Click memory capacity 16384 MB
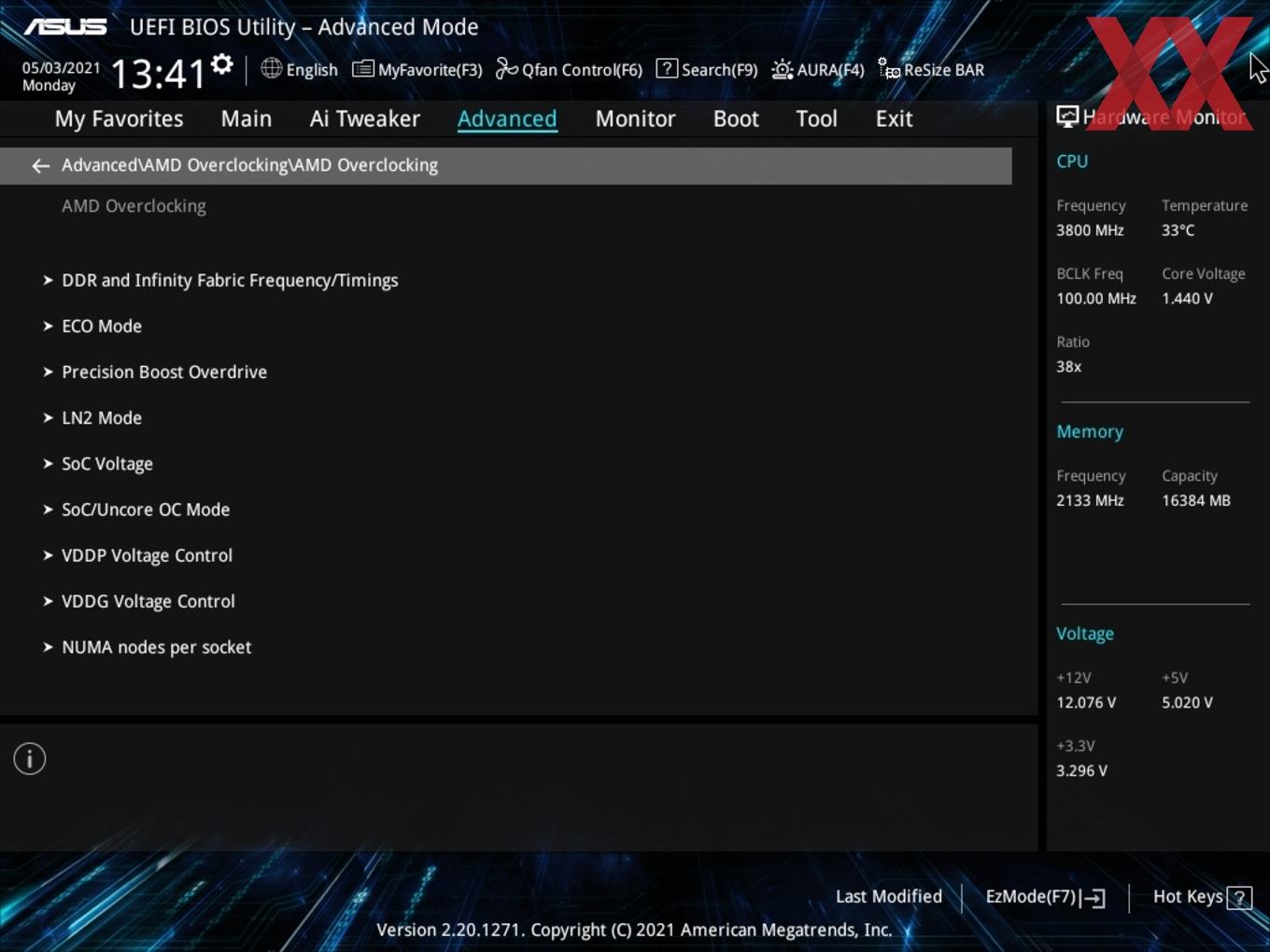Viewport: 1270px width, 952px height. (1196, 500)
